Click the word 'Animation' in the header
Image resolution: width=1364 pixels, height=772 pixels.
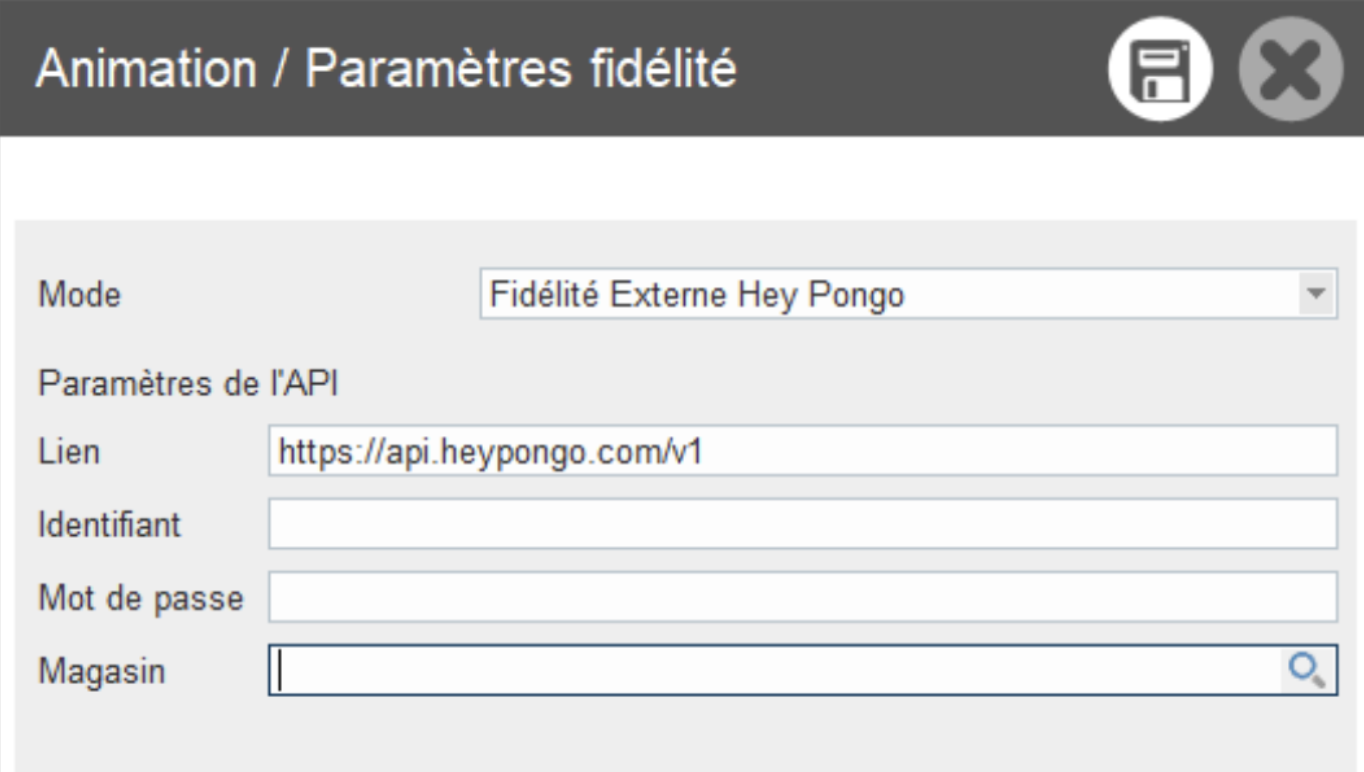[146, 70]
